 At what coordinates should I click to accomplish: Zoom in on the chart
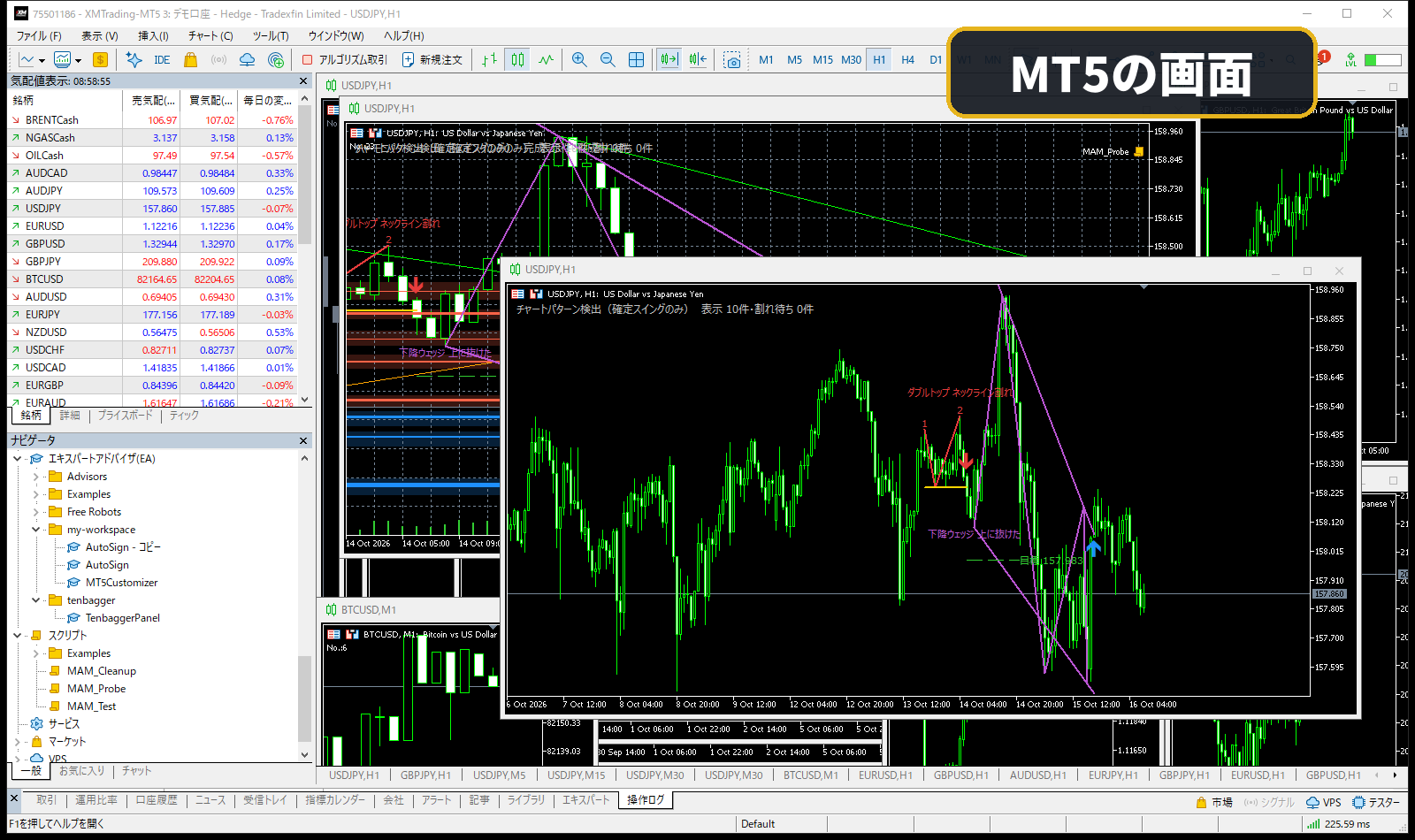579,60
